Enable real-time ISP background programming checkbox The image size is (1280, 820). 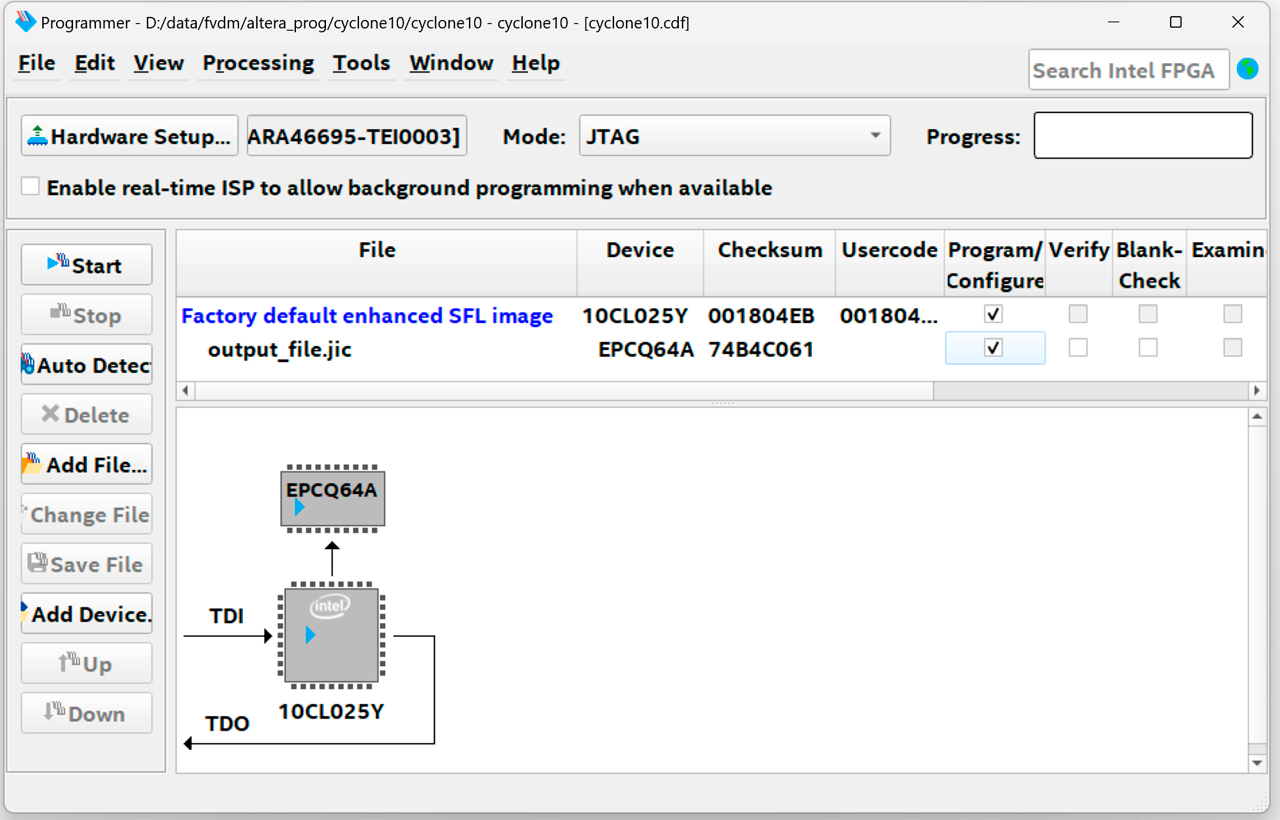tap(31, 187)
